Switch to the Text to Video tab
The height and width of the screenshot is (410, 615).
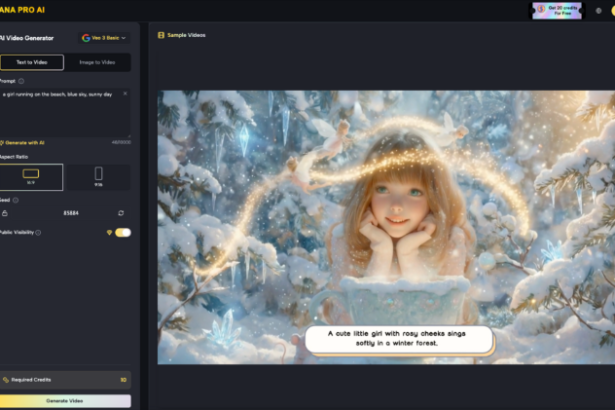click(31, 62)
